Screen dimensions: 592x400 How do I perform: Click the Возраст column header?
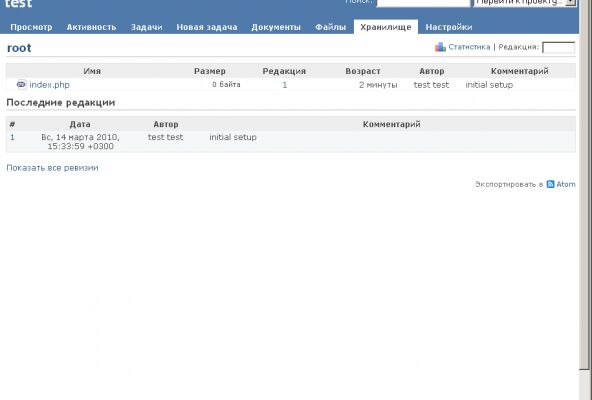pos(363,71)
